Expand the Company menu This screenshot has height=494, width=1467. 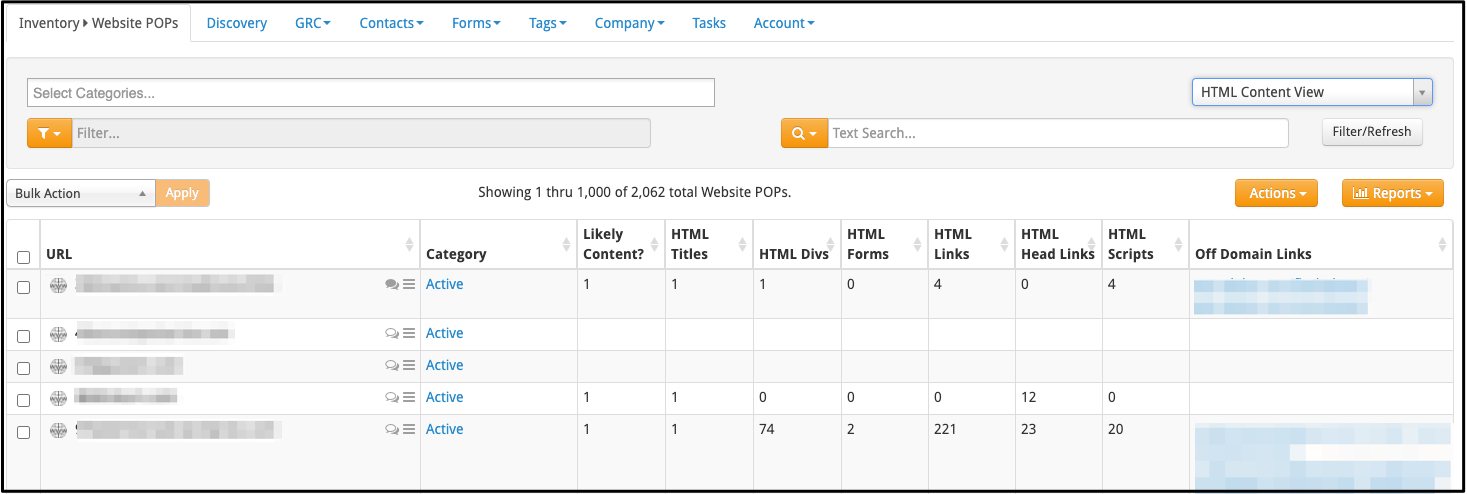click(629, 23)
